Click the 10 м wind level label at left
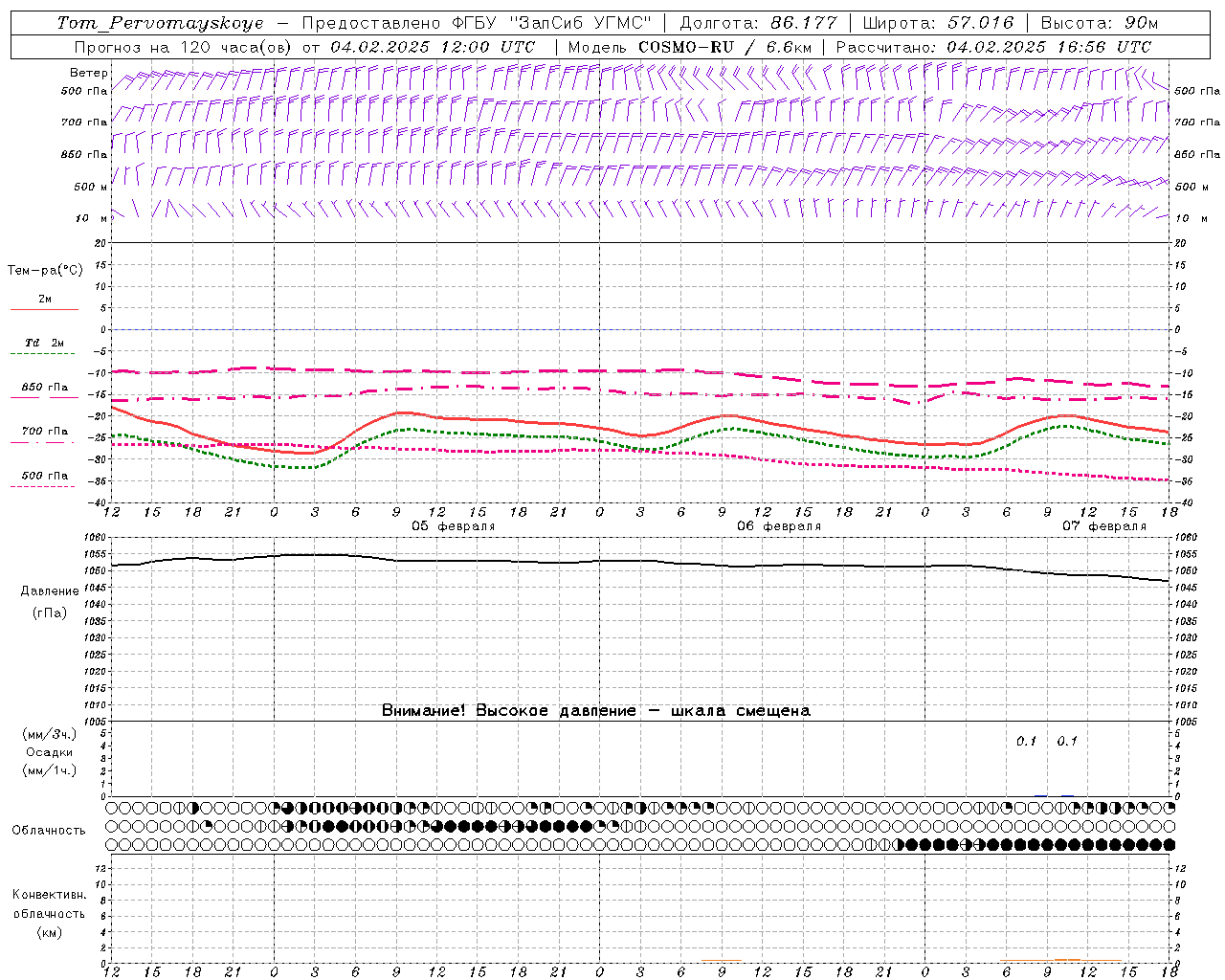This screenshot has height=980, width=1225. (92, 219)
